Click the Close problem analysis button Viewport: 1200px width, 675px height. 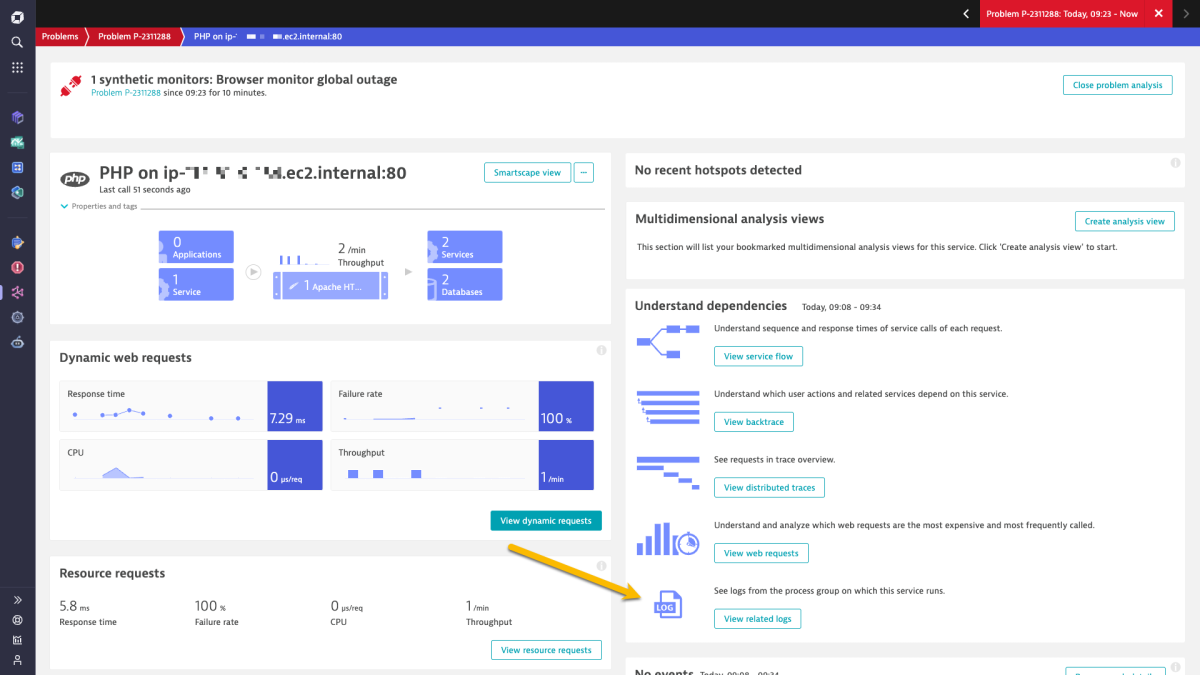pos(1117,85)
